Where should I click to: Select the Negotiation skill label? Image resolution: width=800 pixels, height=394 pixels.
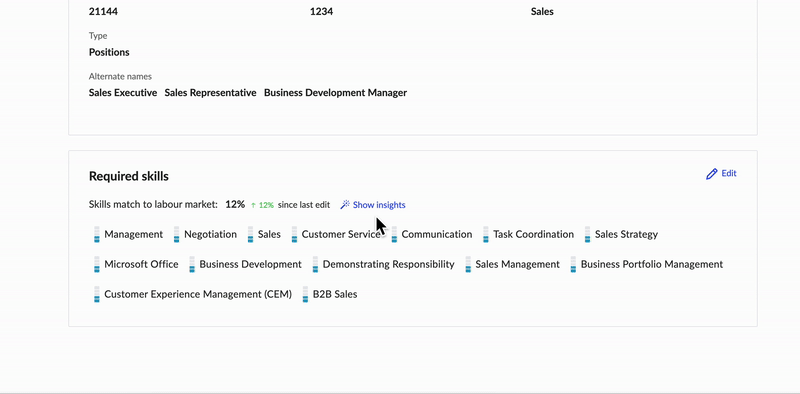(x=210, y=234)
